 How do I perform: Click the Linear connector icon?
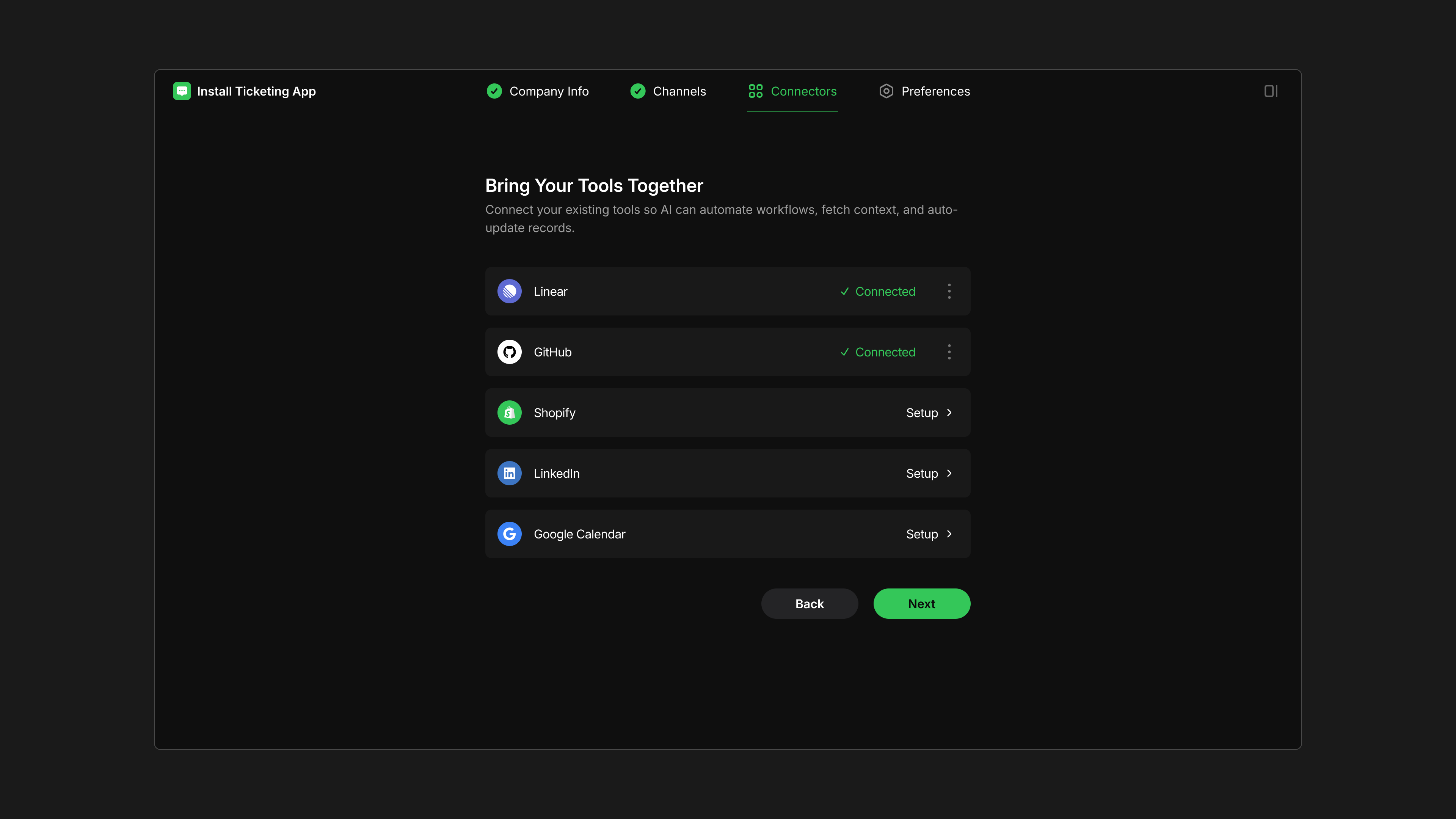pyautogui.click(x=509, y=291)
